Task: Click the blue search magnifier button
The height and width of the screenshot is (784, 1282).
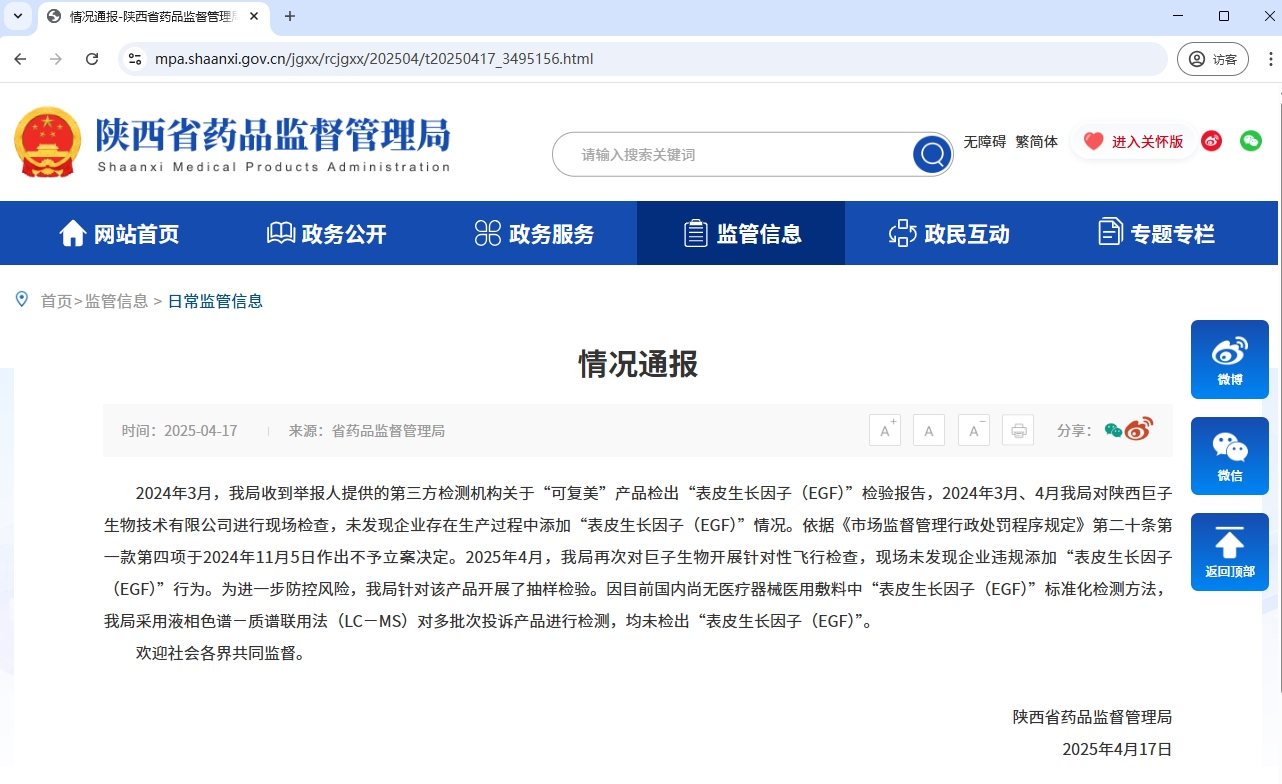Action: [932, 155]
